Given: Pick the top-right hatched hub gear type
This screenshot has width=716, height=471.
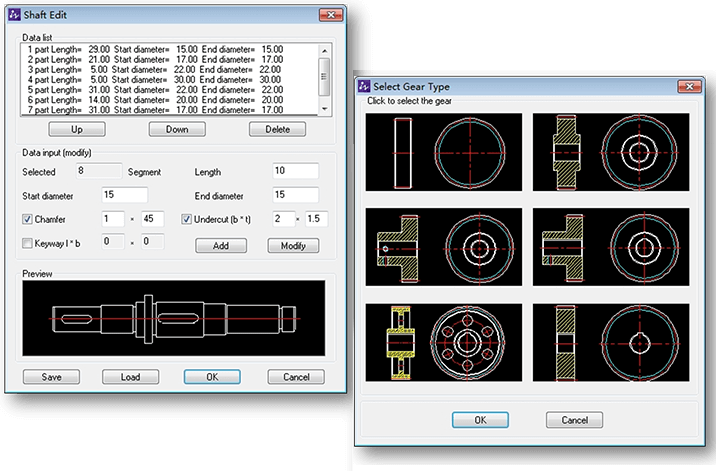Looking at the screenshot, I should (x=611, y=150).
